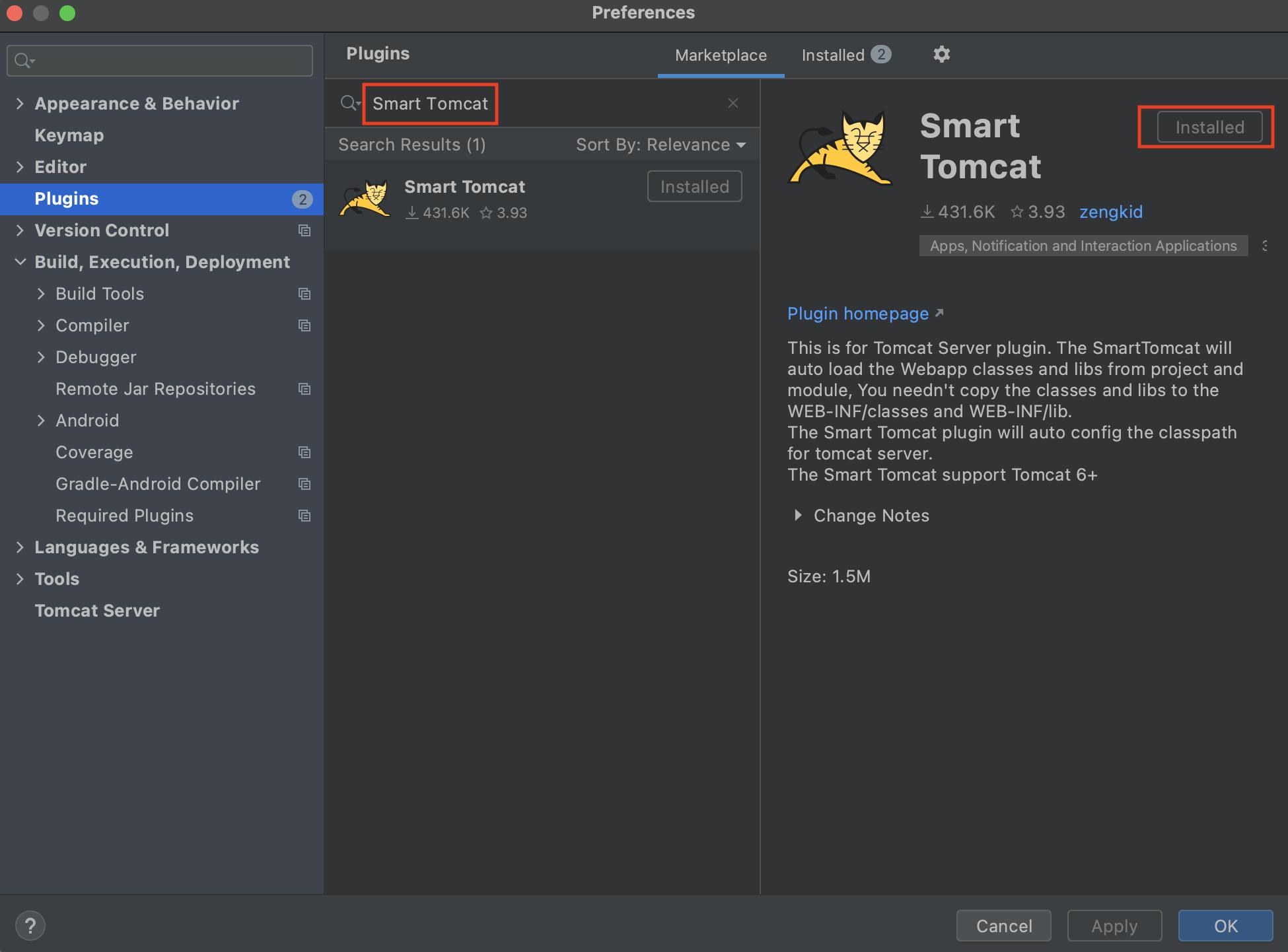The height and width of the screenshot is (952, 1288).
Task: Open the zengkid vendor link
Action: point(1111,212)
